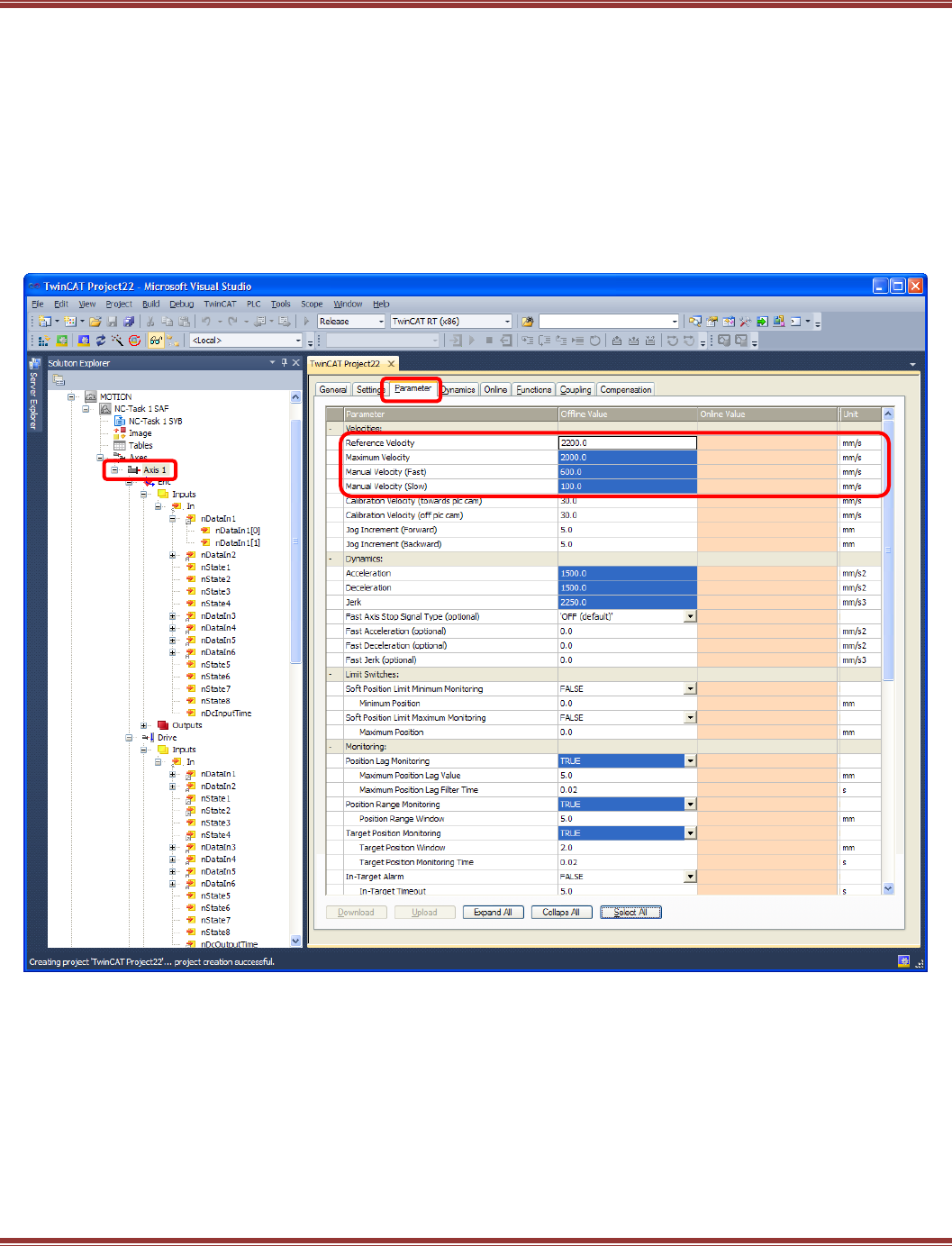Click the Start debugging play icon
The height and width of the screenshot is (1246, 952).
307,322
